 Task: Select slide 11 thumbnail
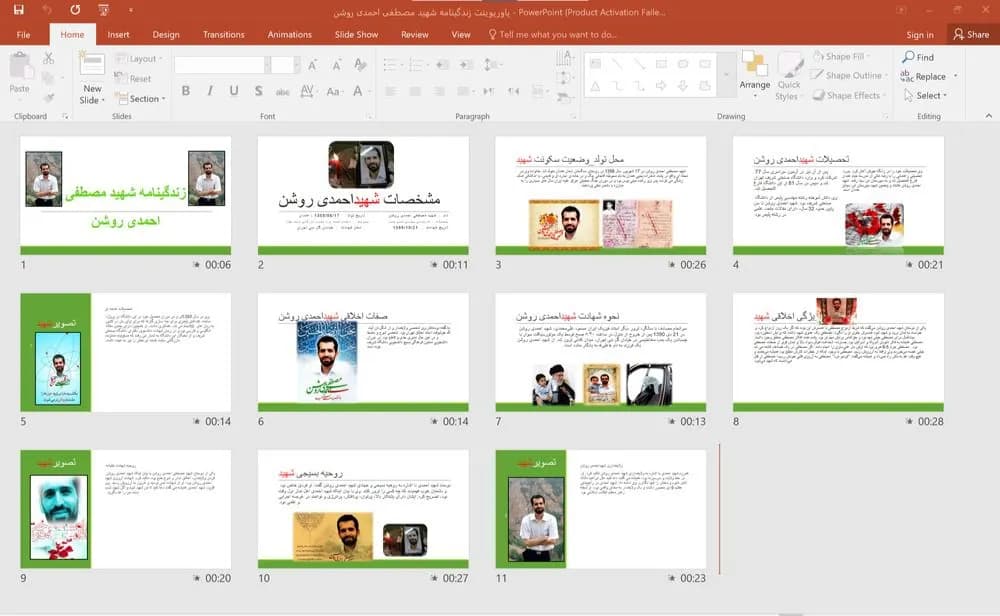coord(601,509)
